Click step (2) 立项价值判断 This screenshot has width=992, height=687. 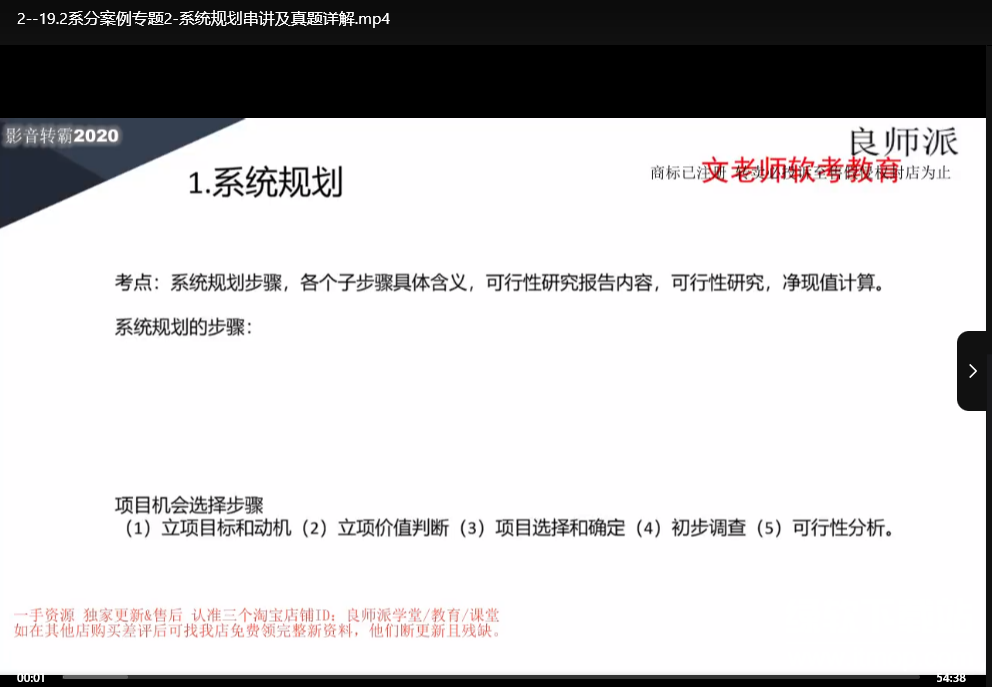click(378, 528)
